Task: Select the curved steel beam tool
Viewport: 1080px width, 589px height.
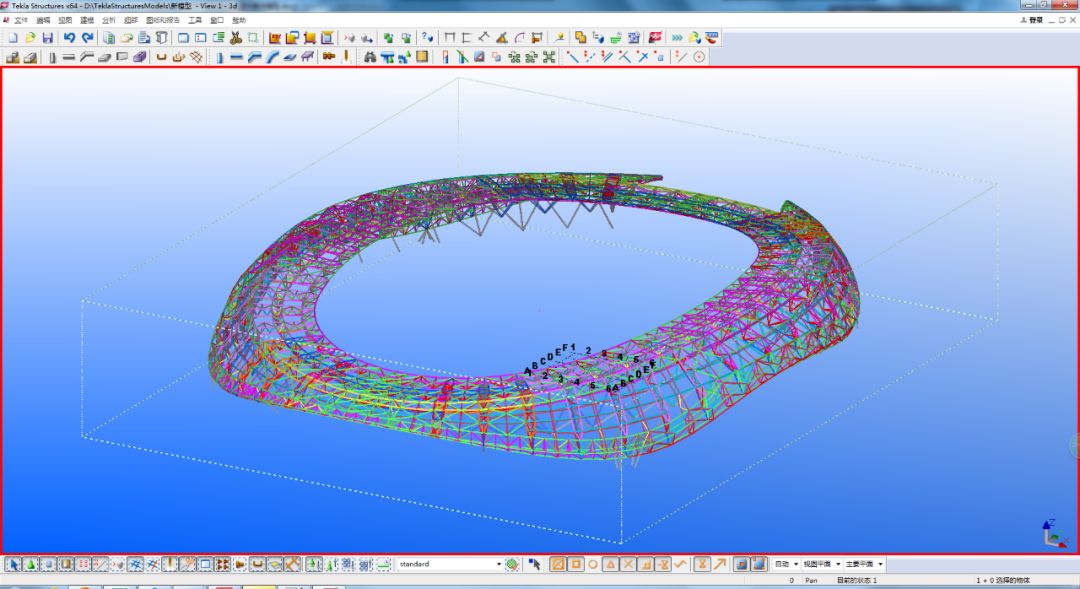Action: (272, 57)
